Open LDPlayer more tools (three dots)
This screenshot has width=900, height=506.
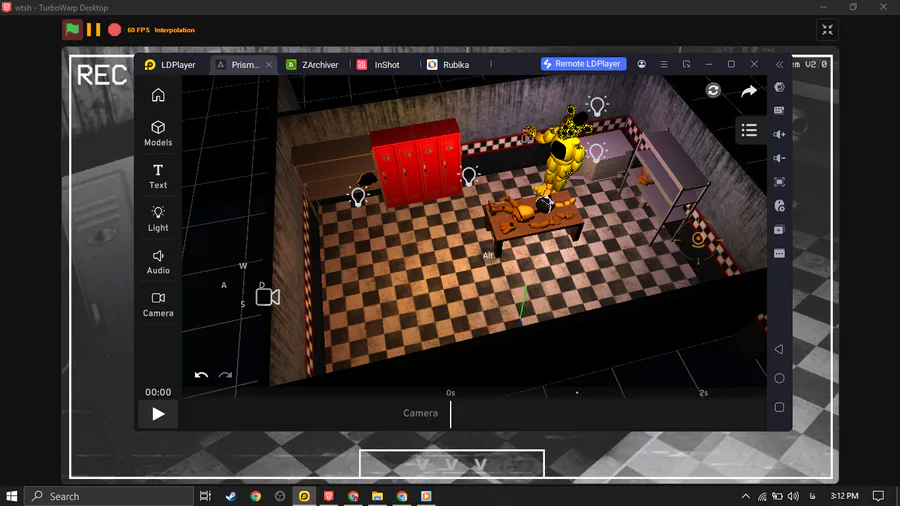point(779,254)
